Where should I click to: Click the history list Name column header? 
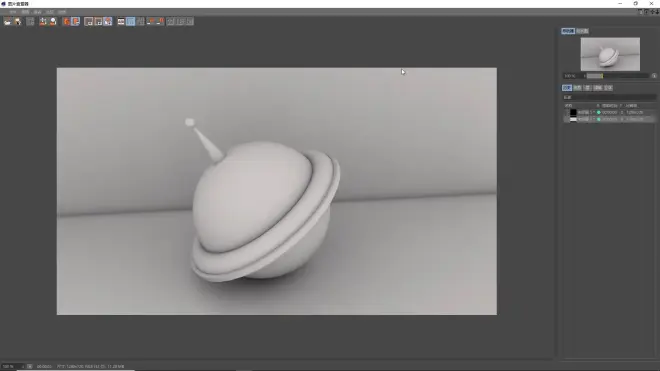coord(568,105)
